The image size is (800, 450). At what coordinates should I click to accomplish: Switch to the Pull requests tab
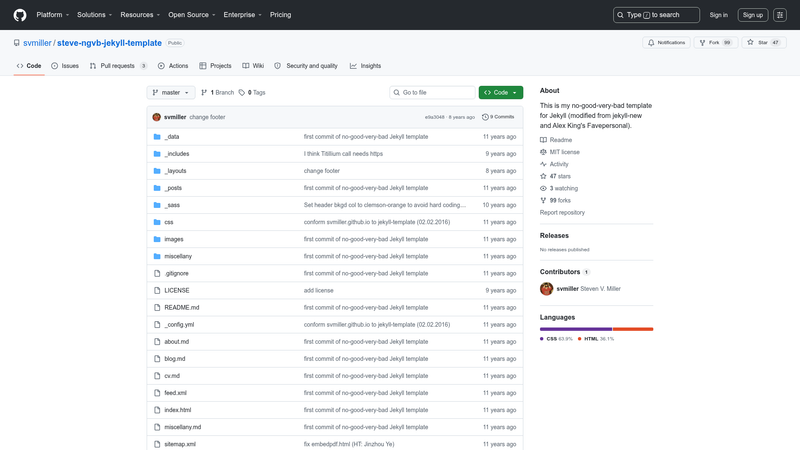click(x=118, y=66)
